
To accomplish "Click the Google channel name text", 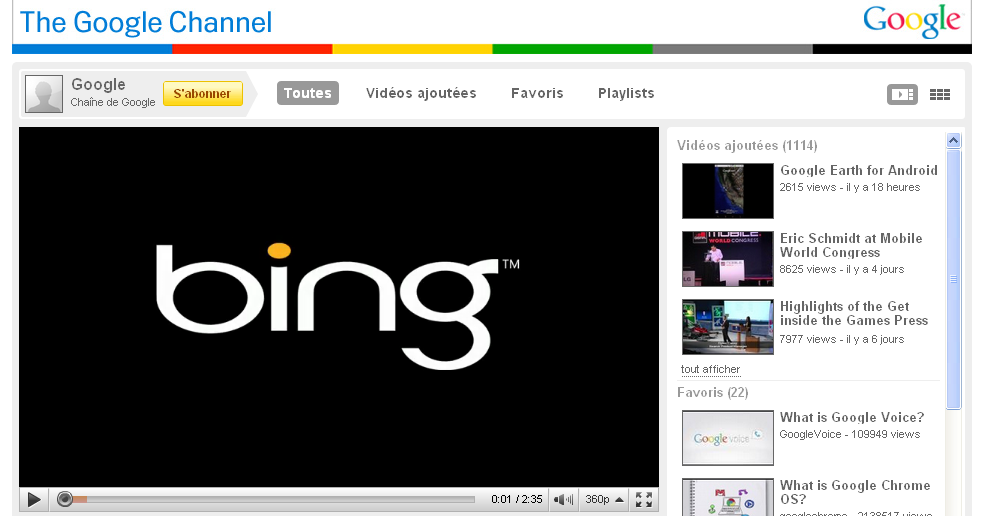I will click(98, 84).
